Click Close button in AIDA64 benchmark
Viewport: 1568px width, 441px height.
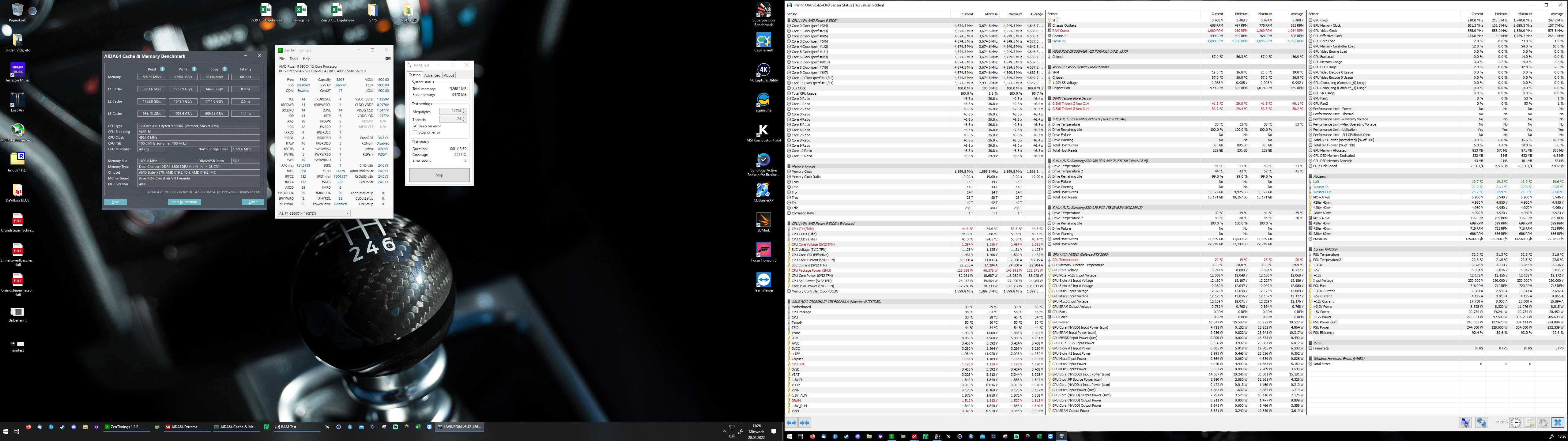(253, 202)
